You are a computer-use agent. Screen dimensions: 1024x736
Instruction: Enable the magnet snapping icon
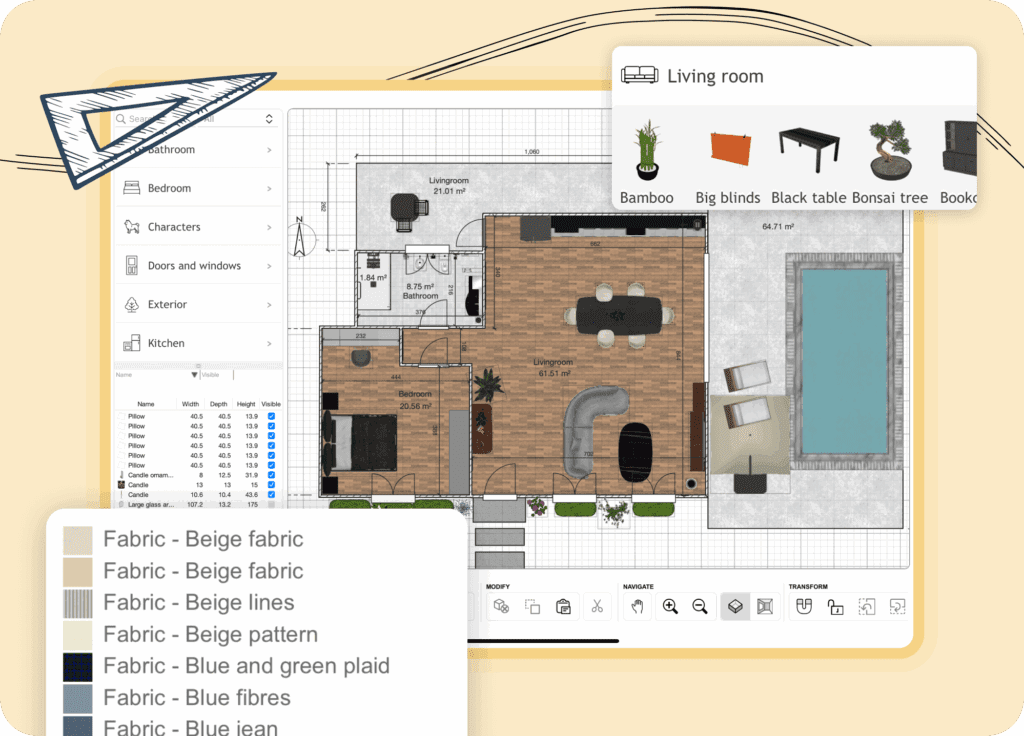(803, 606)
